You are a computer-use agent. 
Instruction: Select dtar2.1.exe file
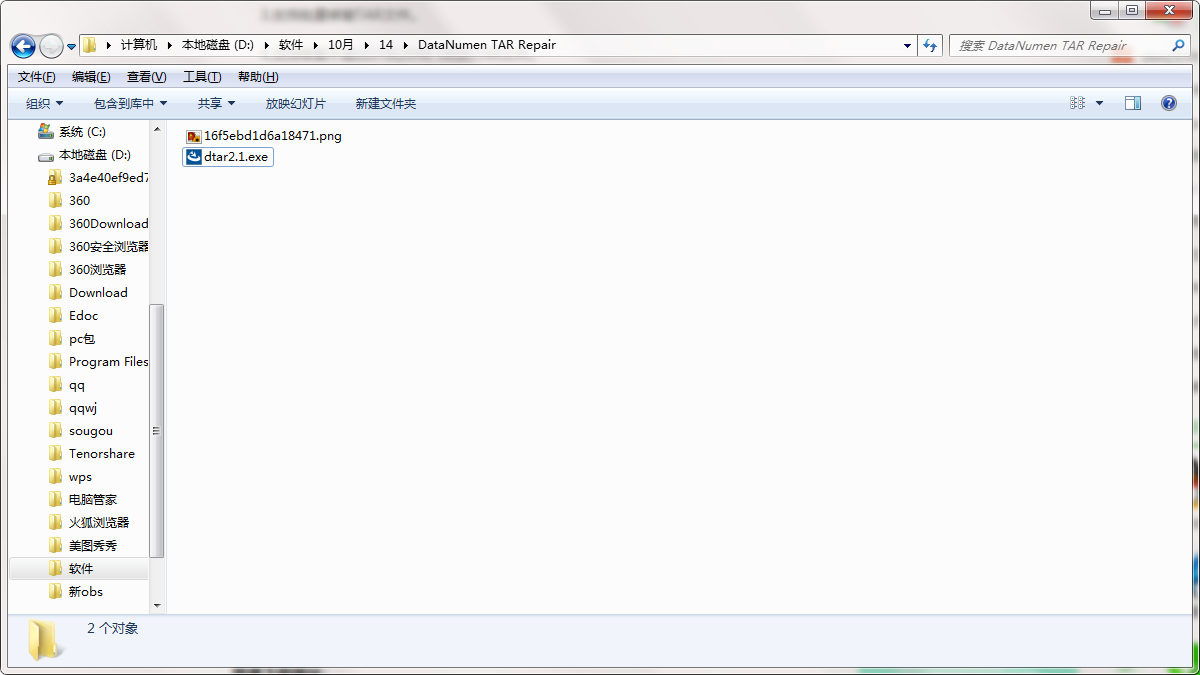pos(228,157)
